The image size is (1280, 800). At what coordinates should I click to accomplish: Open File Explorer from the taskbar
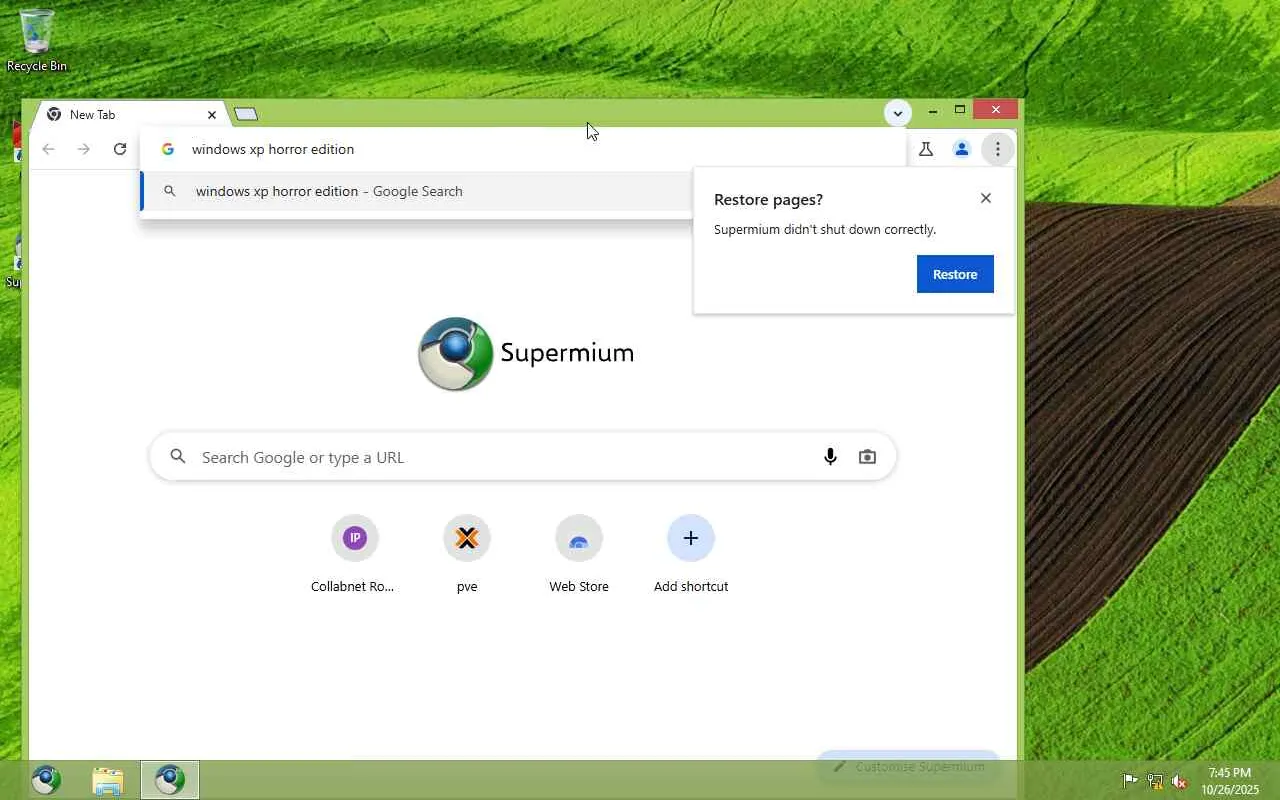[x=107, y=780]
